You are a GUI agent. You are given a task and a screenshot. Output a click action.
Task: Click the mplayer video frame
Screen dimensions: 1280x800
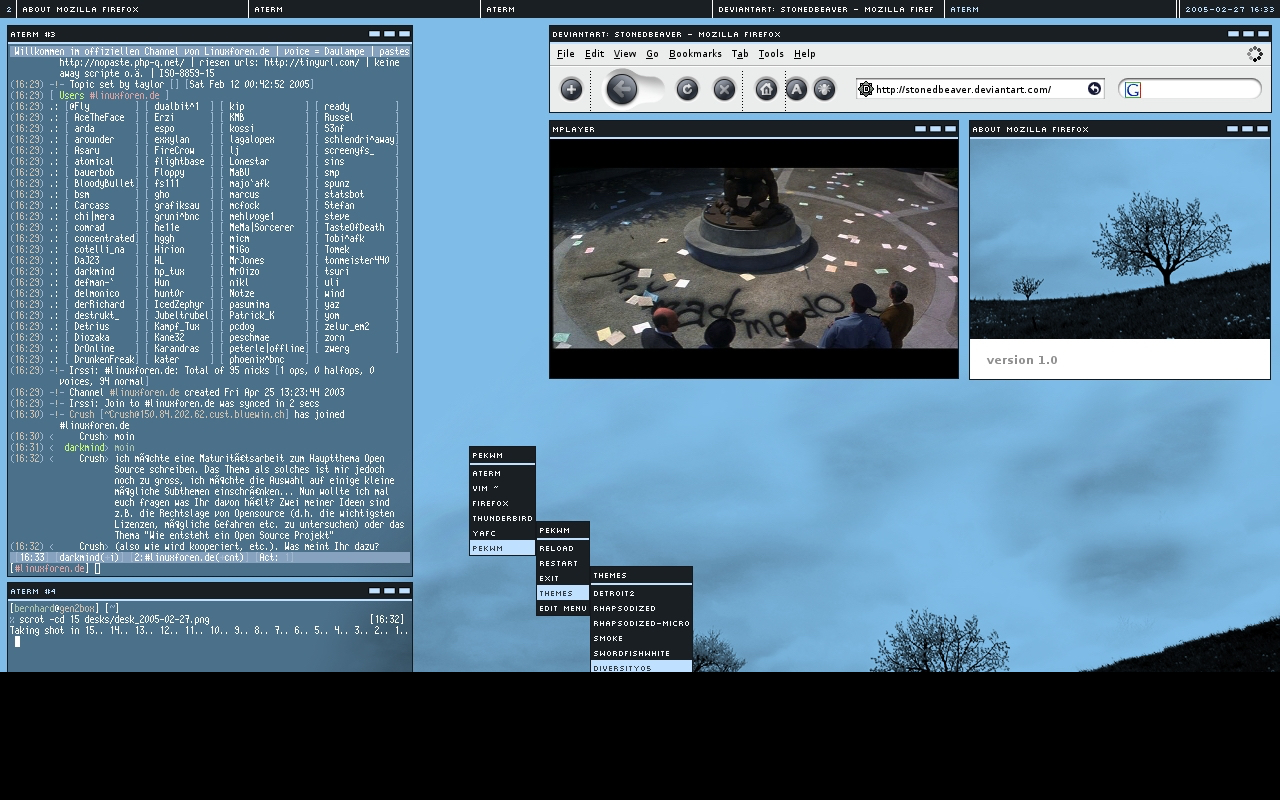tap(755, 258)
